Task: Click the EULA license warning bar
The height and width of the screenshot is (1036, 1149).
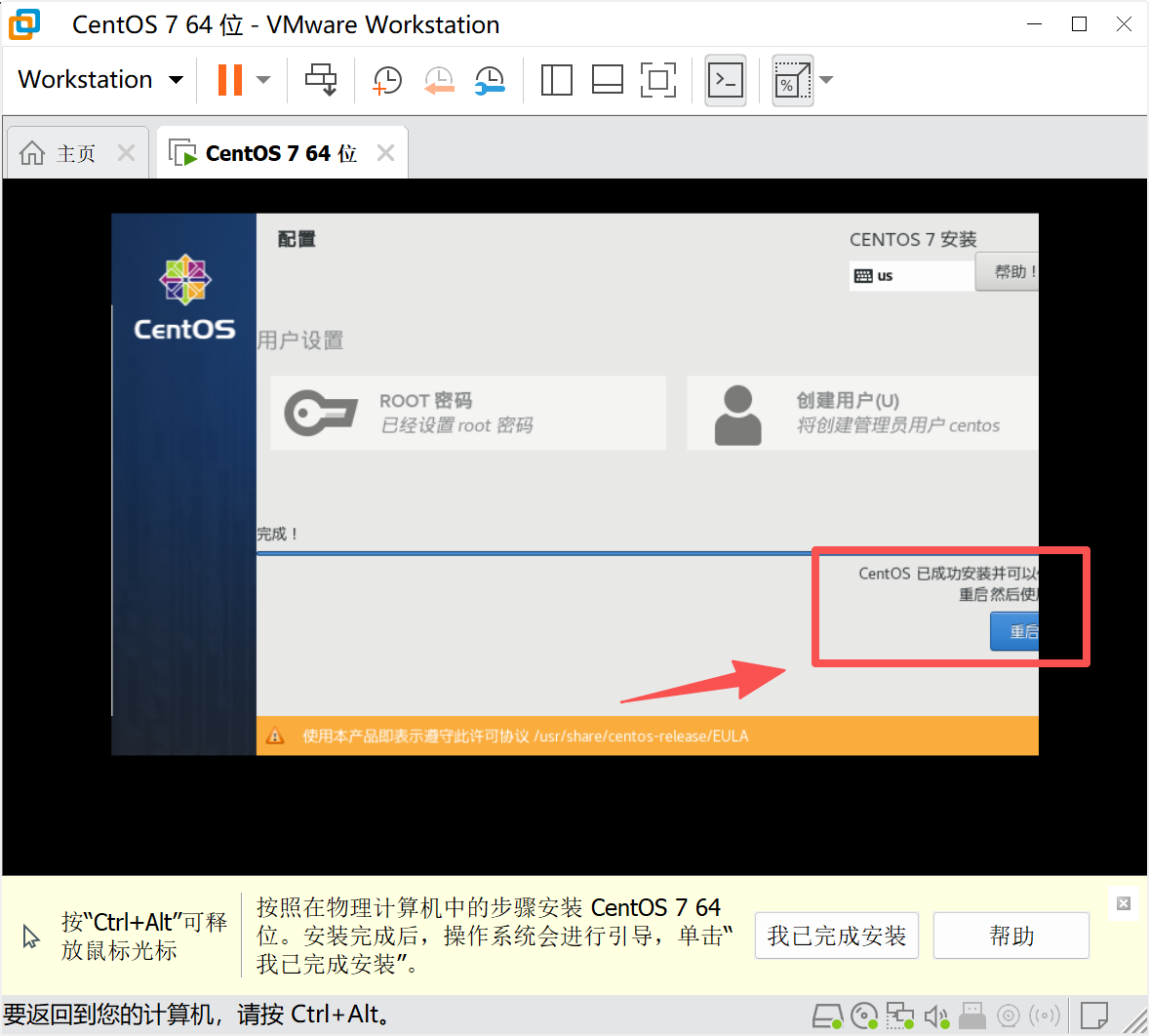Action: click(x=647, y=736)
